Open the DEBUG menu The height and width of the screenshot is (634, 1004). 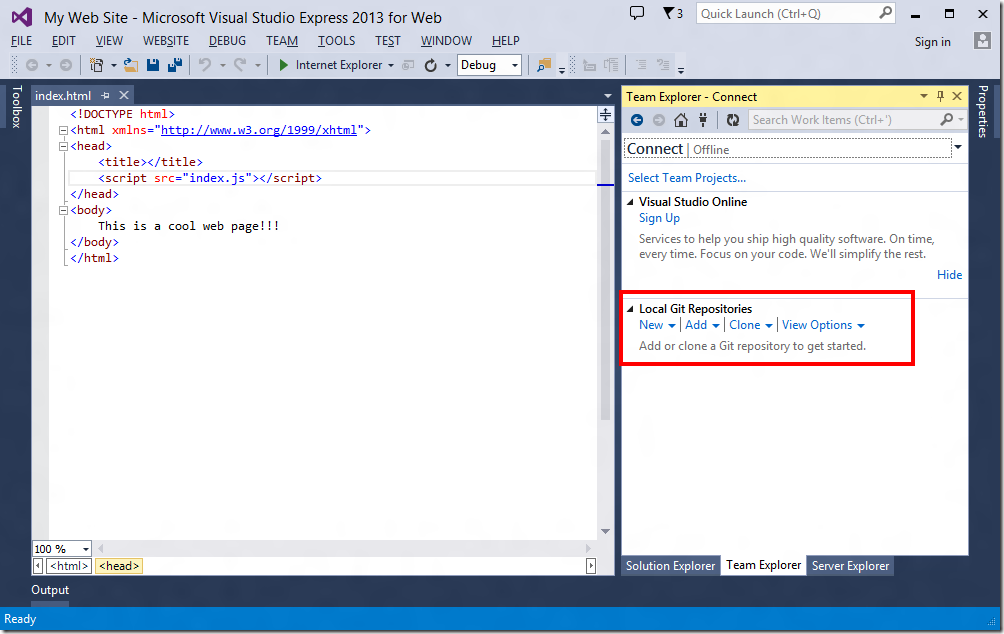click(227, 41)
